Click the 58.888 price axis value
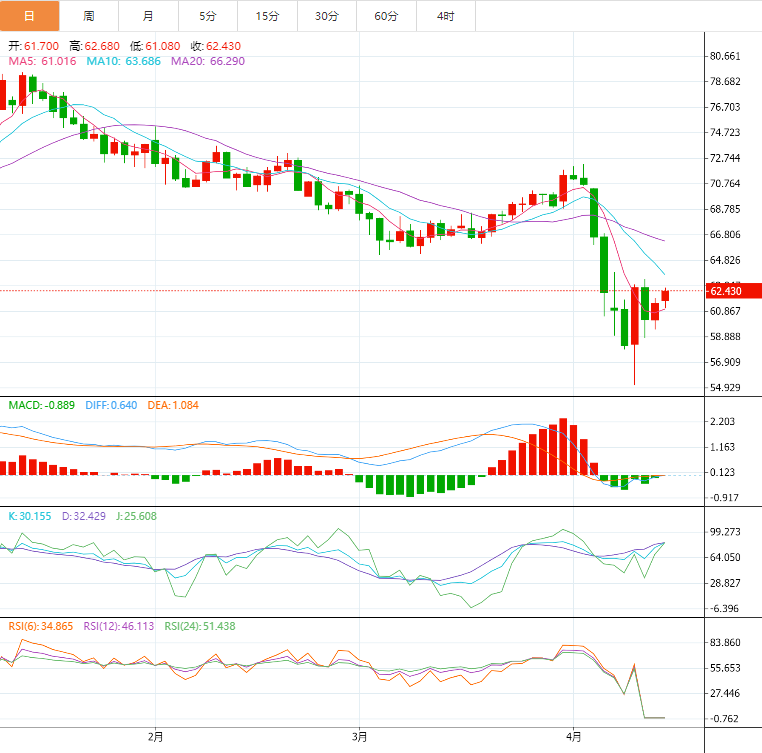 pos(725,336)
